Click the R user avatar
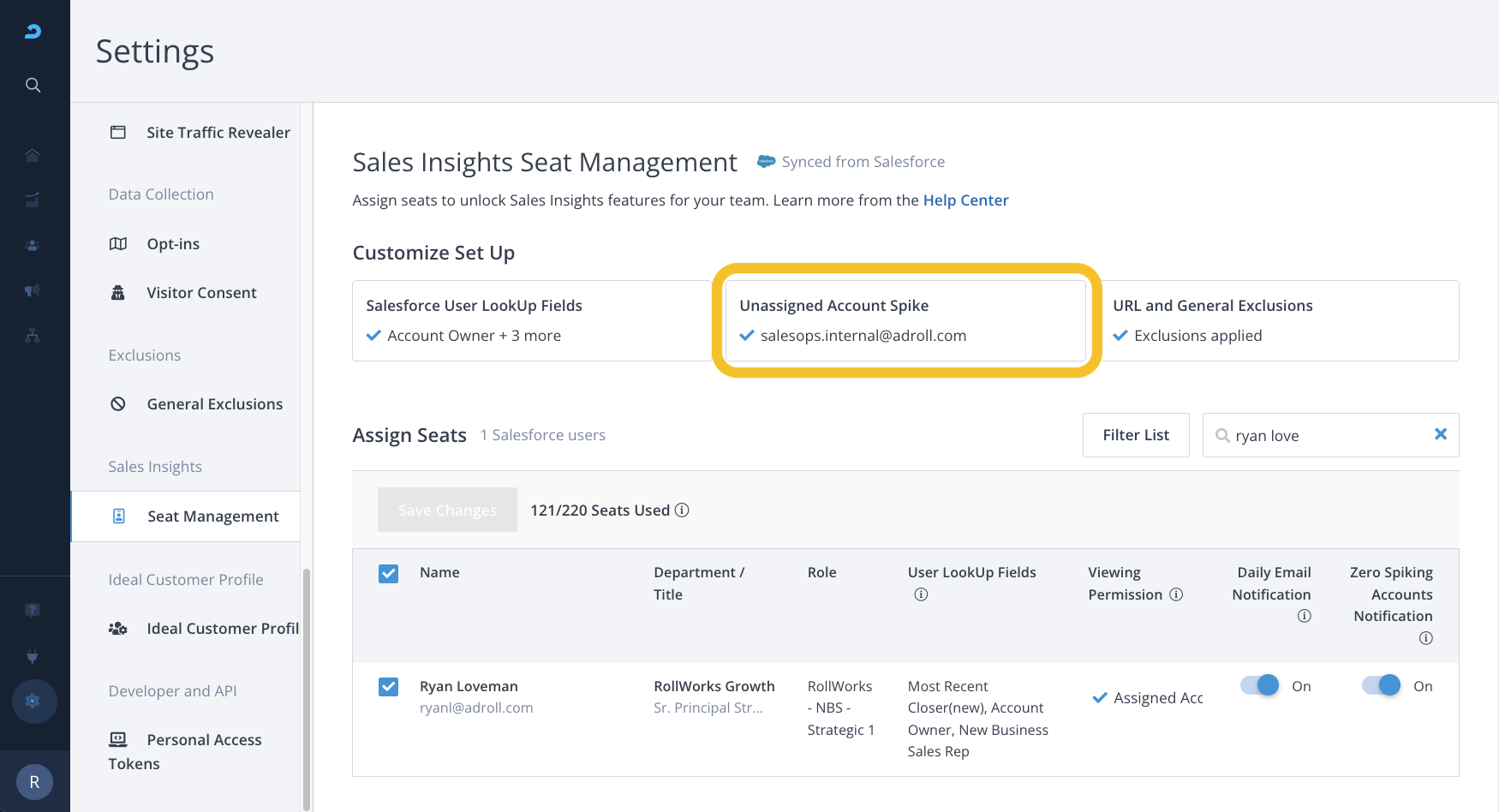Viewport: 1499px width, 812px height. pyautogui.click(x=34, y=782)
